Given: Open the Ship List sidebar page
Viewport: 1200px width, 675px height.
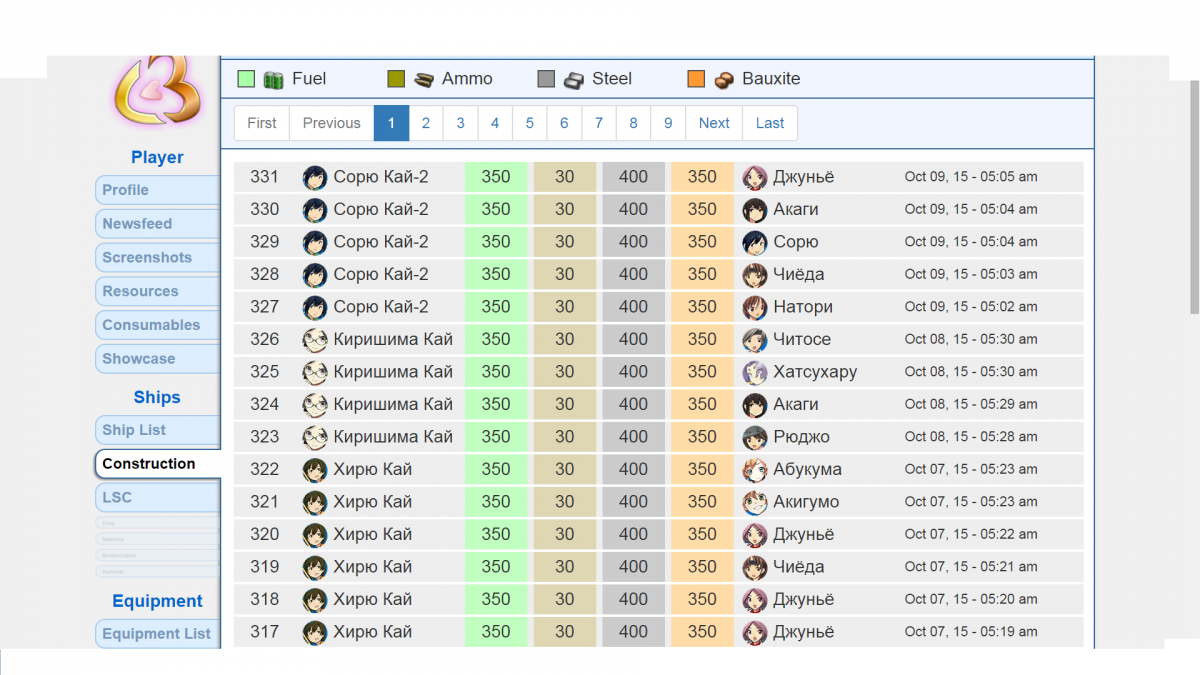Looking at the screenshot, I should [x=157, y=430].
